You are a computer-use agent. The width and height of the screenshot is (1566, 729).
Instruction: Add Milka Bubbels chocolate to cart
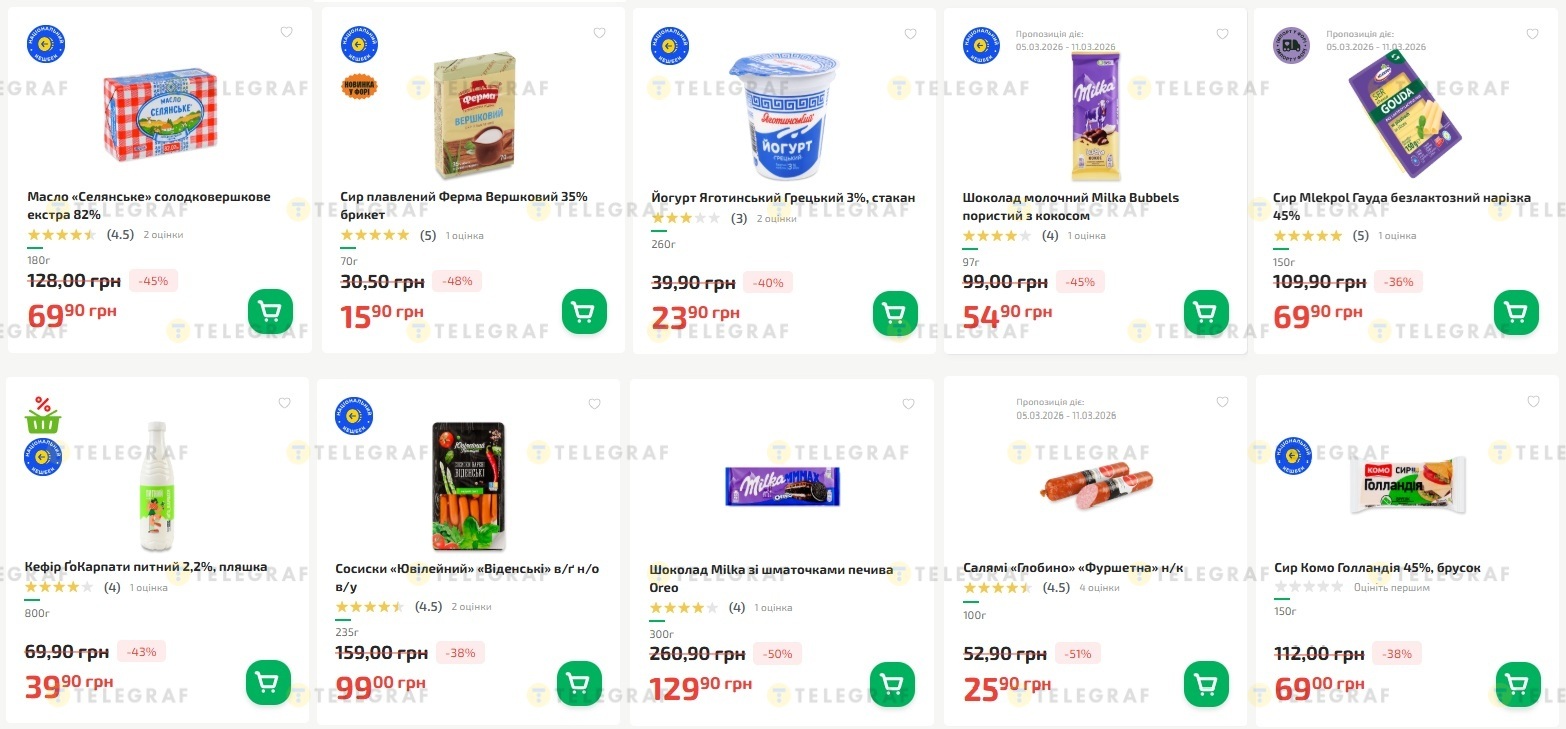1206,312
